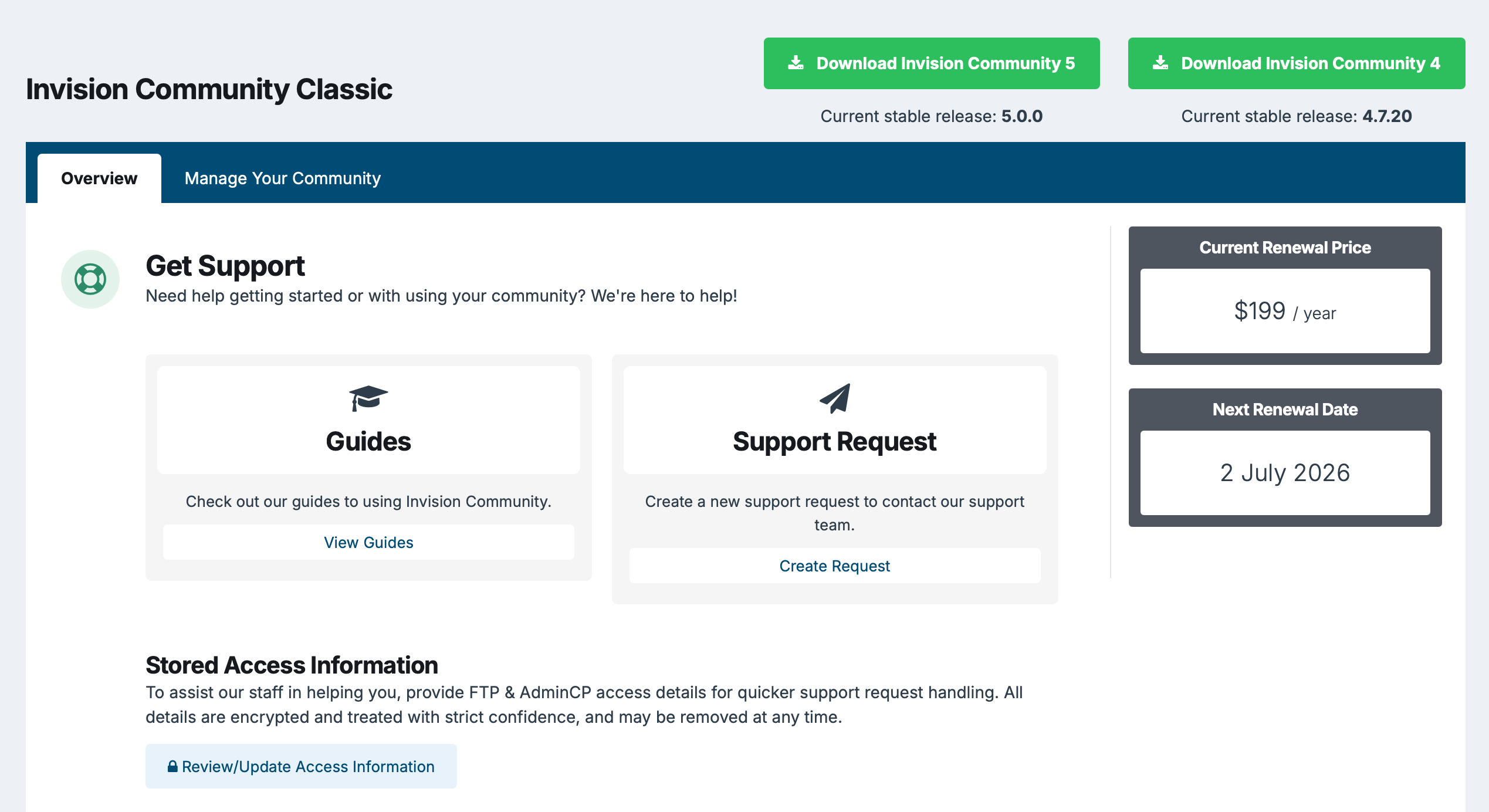Click the Guides heading card
The image size is (1489, 812).
point(368,441)
